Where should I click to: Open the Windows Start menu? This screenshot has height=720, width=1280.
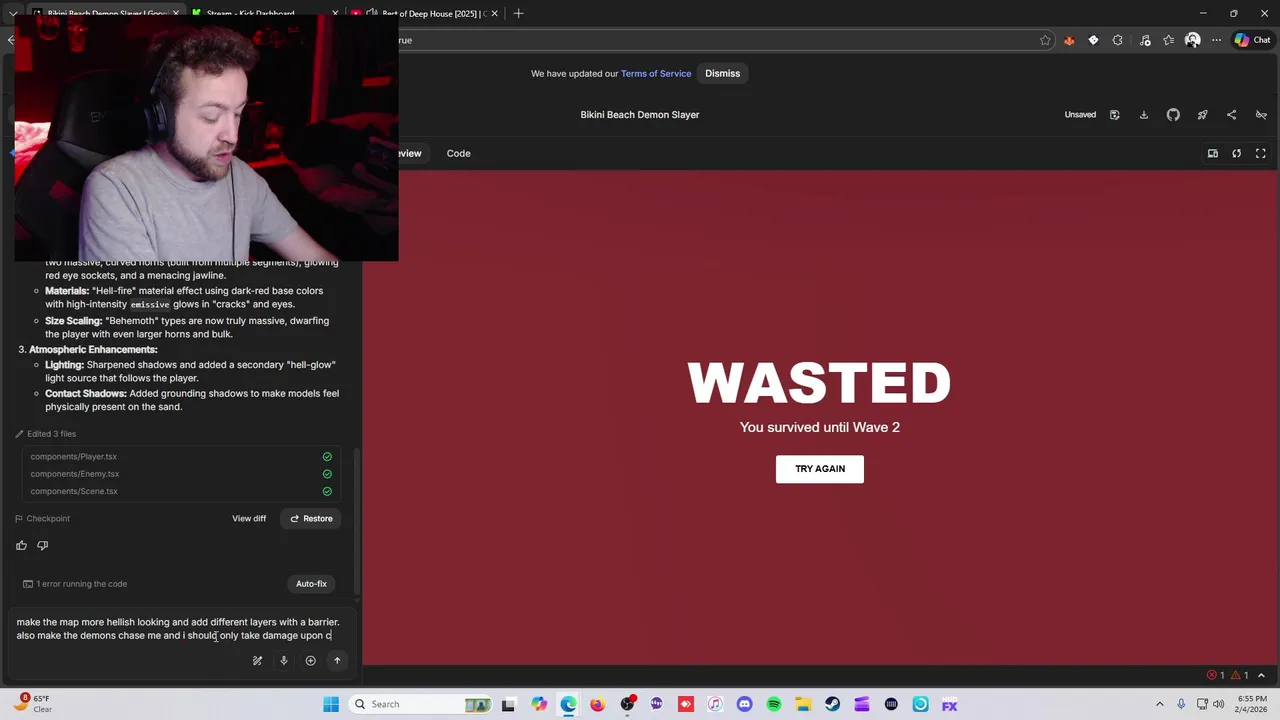click(x=331, y=704)
